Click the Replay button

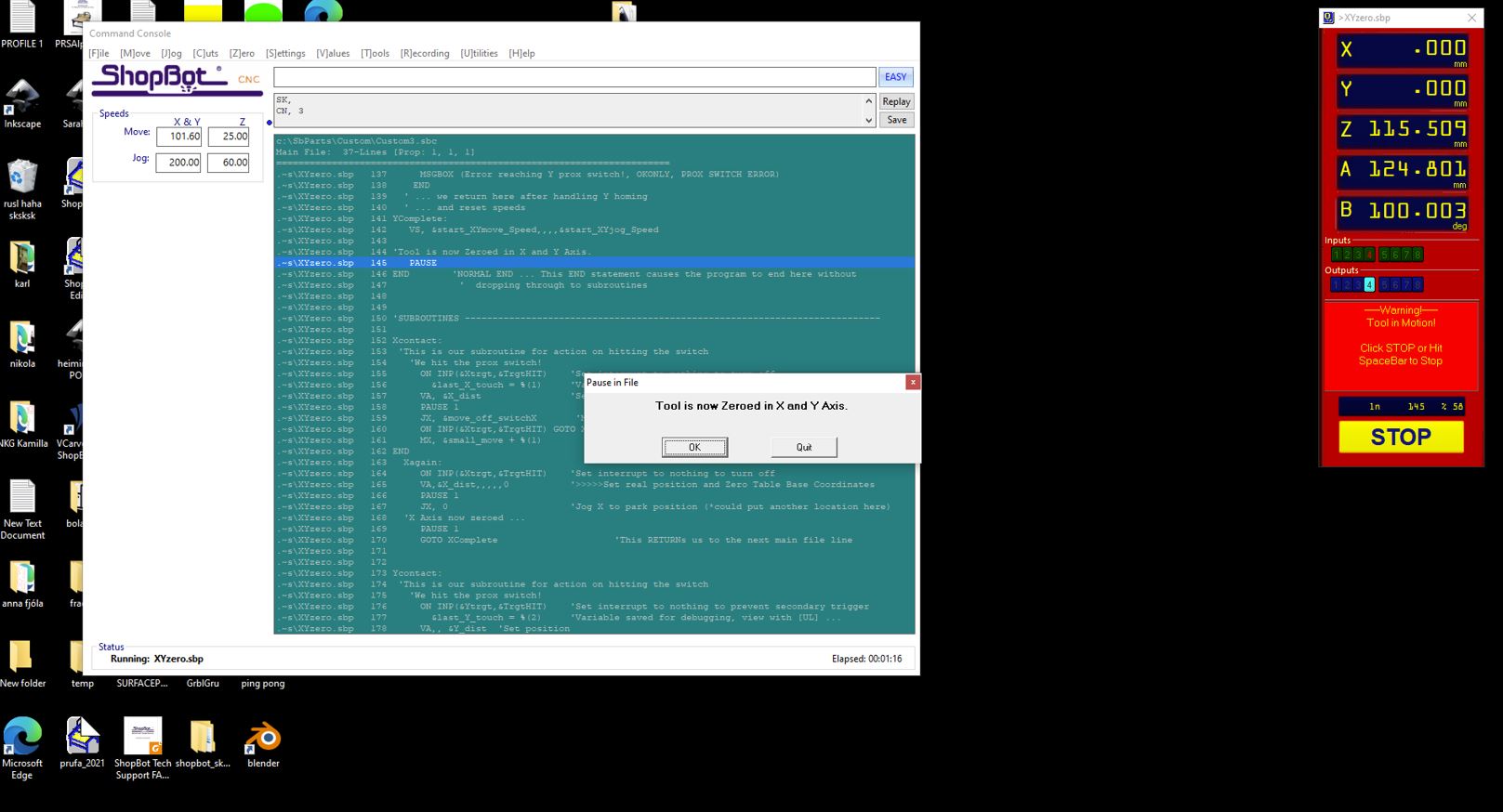click(x=896, y=102)
